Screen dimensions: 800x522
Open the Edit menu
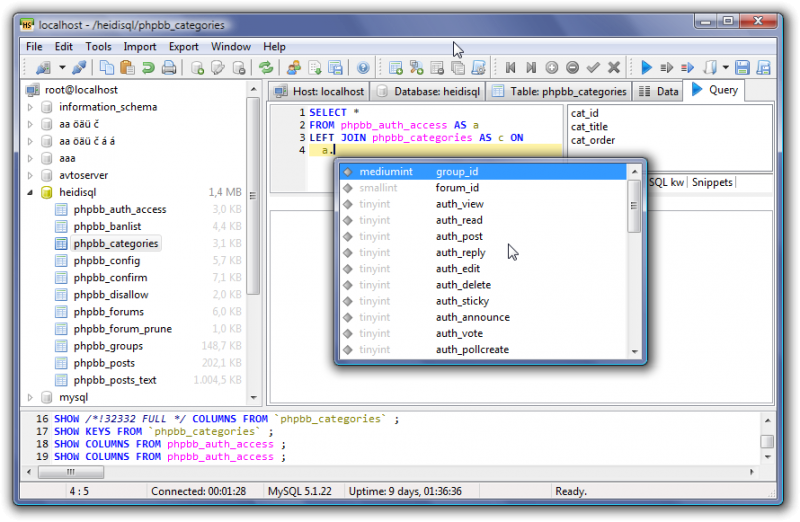pos(64,46)
